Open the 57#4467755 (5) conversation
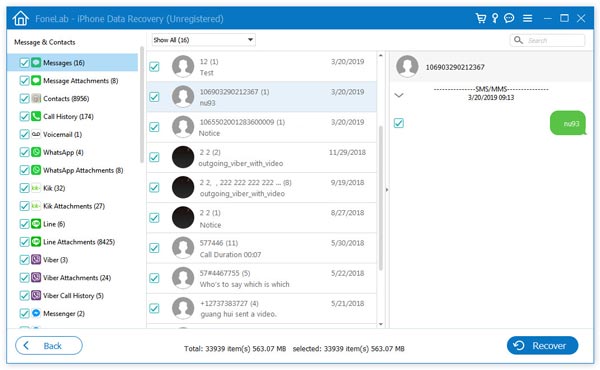This screenshot has height=370, width=600. pos(261,278)
